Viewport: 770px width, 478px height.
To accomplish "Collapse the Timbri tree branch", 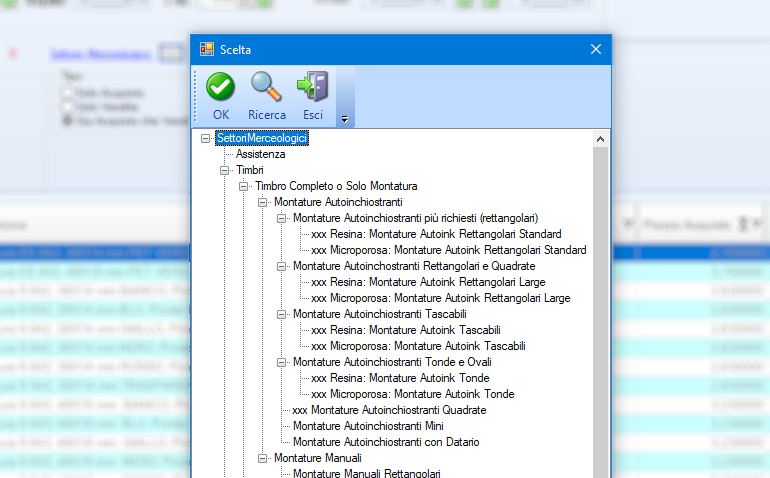I will (x=225, y=170).
